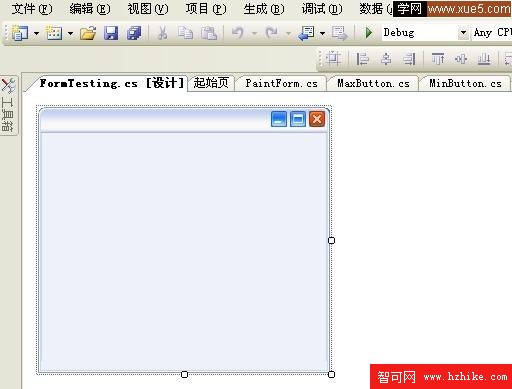Click the Align Centers layout icon
The height and width of the screenshot is (389, 512).
point(386,59)
